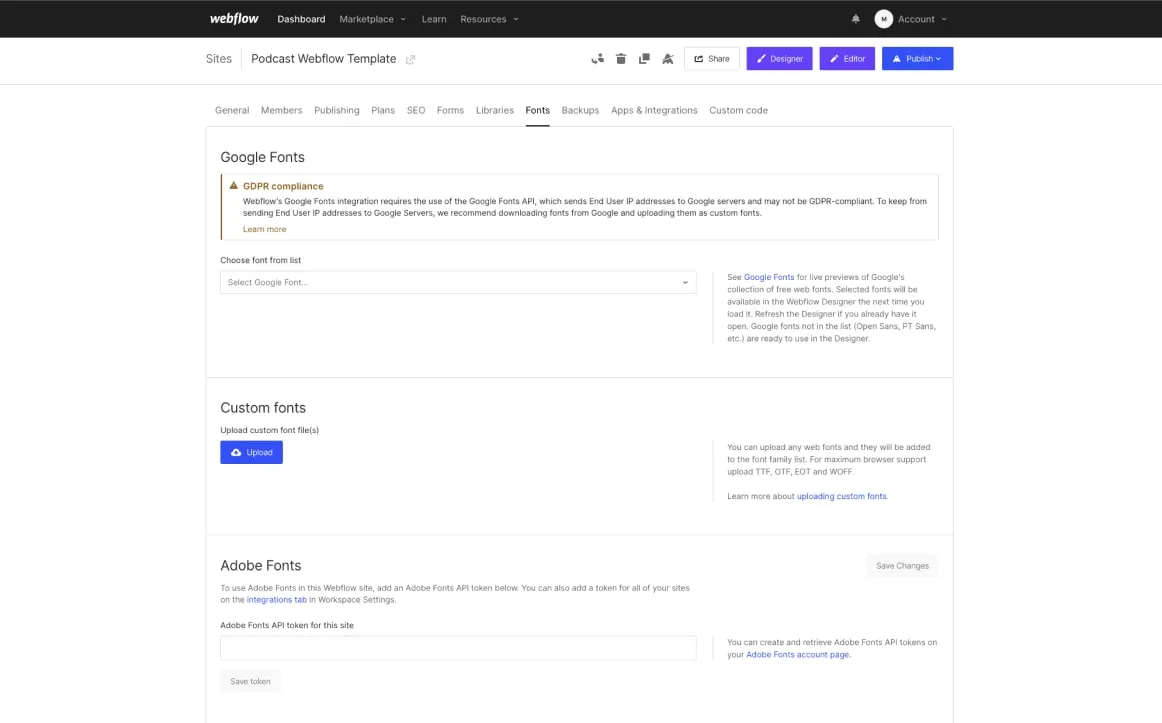Switch to the Members tab
The height and width of the screenshot is (723, 1162).
pyautogui.click(x=282, y=110)
